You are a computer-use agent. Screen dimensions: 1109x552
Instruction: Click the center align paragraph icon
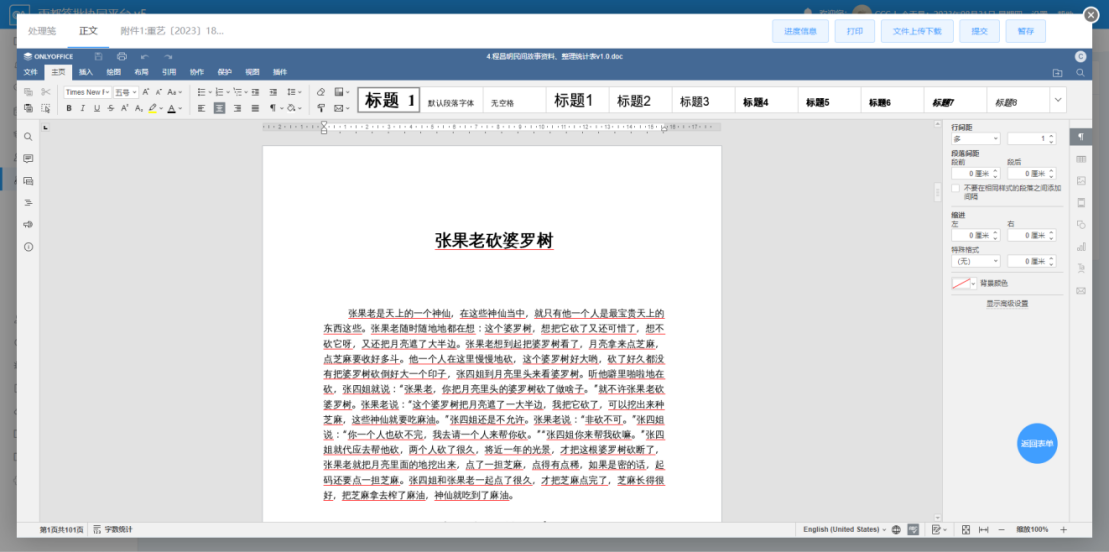[x=219, y=108]
